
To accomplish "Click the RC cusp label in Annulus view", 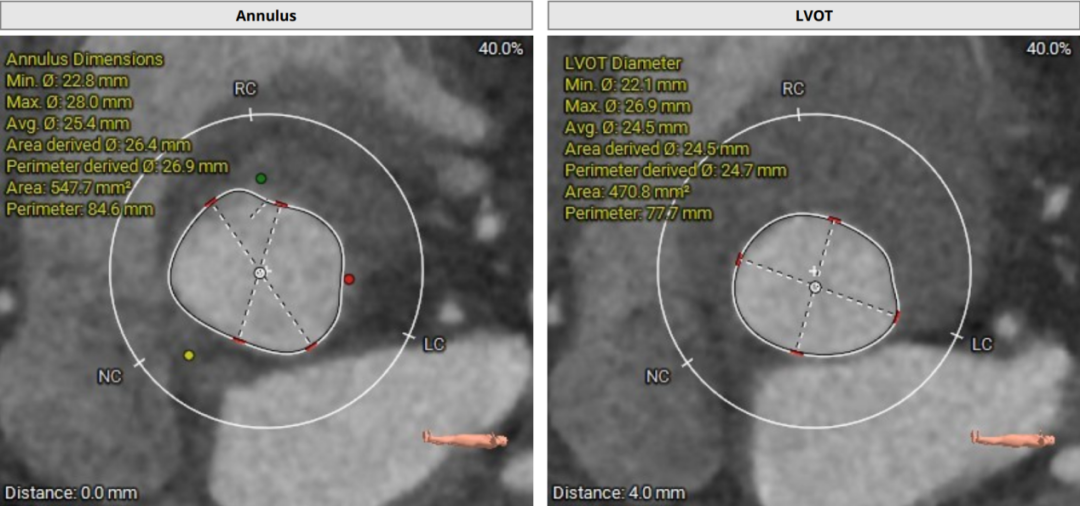I will point(245,89).
